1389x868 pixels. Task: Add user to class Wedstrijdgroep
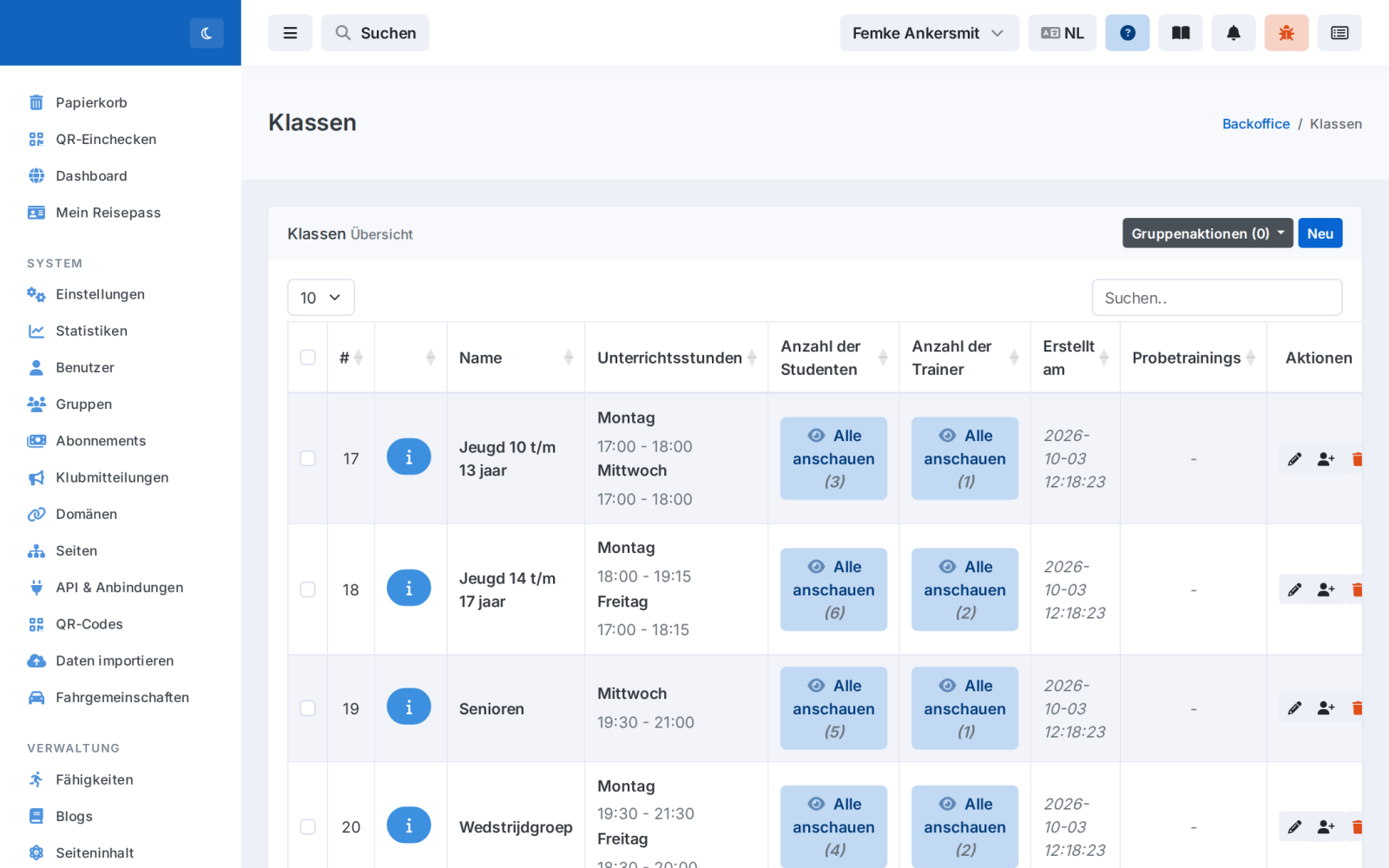click(1326, 827)
